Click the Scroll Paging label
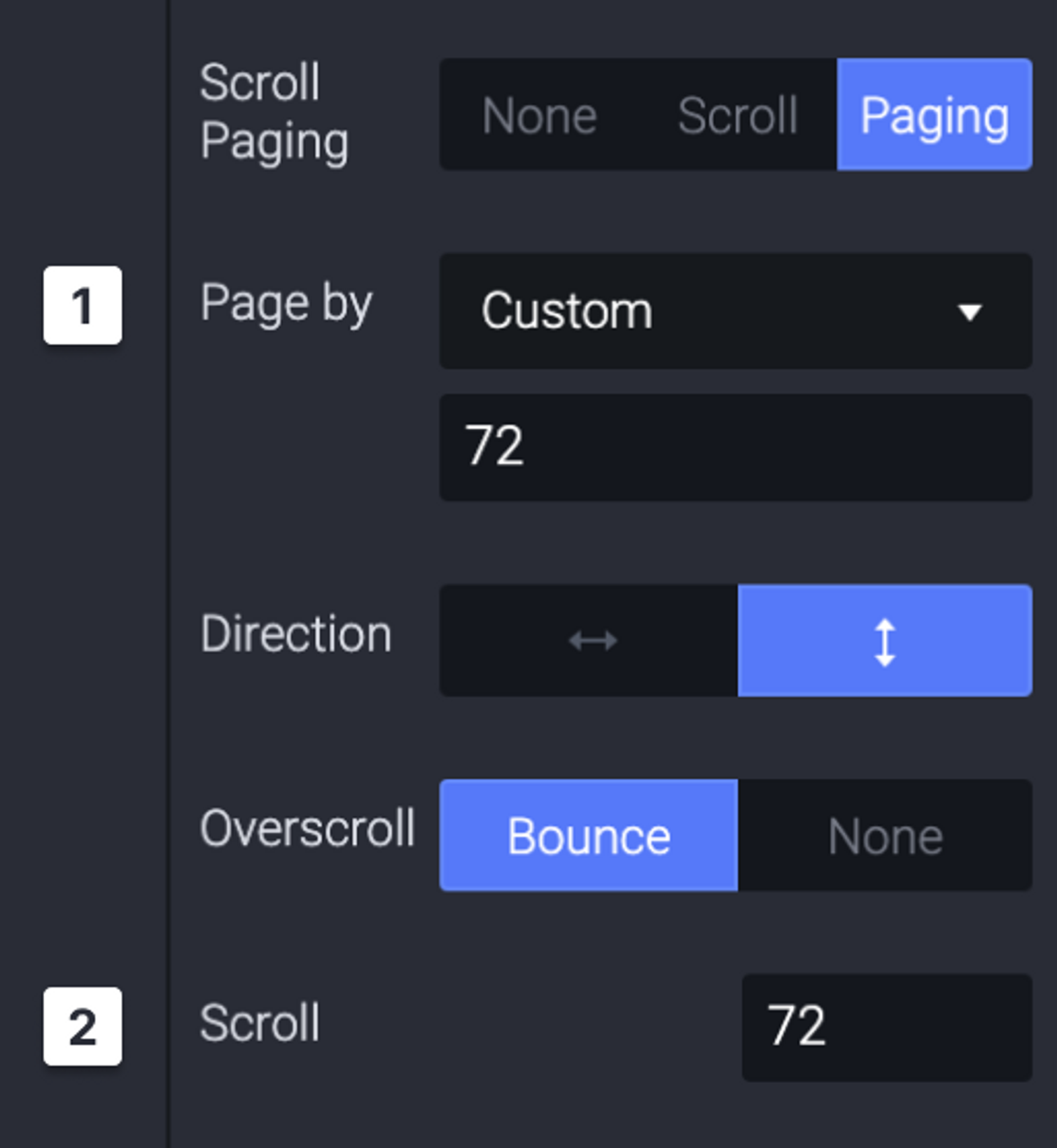Screen dimensions: 1057x1148 click(274, 113)
